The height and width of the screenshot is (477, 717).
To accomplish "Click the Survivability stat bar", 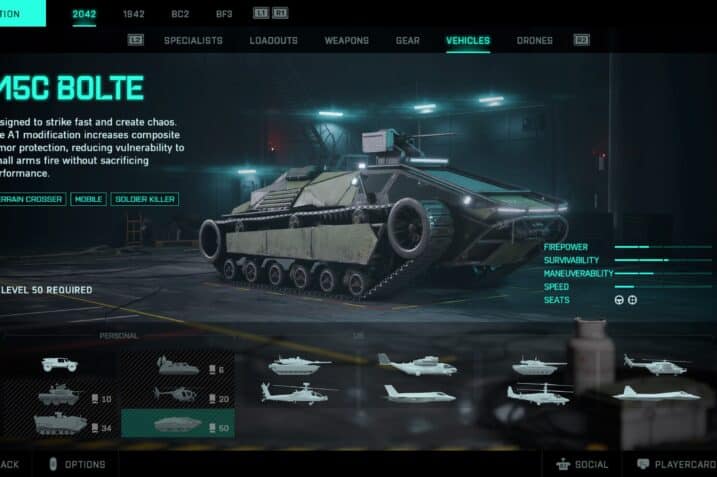I will [663, 260].
